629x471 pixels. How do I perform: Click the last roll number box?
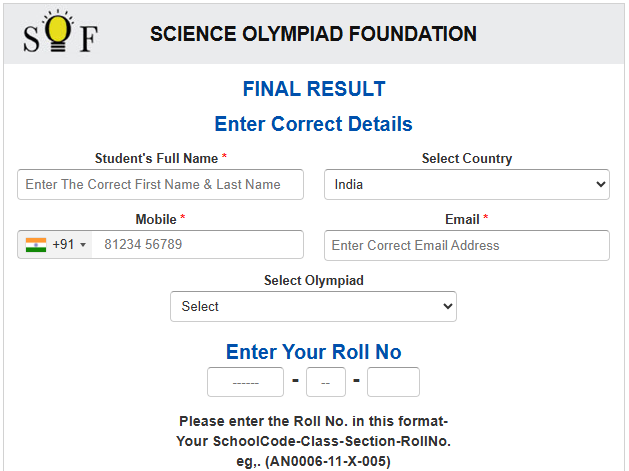(x=393, y=382)
